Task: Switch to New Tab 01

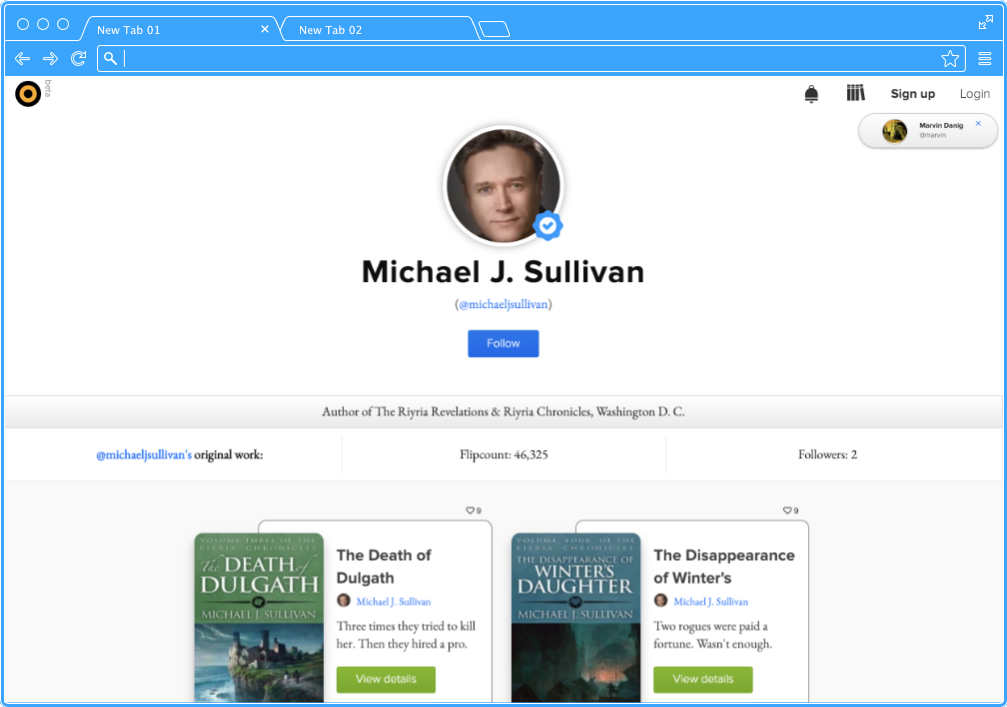Action: pos(179,30)
